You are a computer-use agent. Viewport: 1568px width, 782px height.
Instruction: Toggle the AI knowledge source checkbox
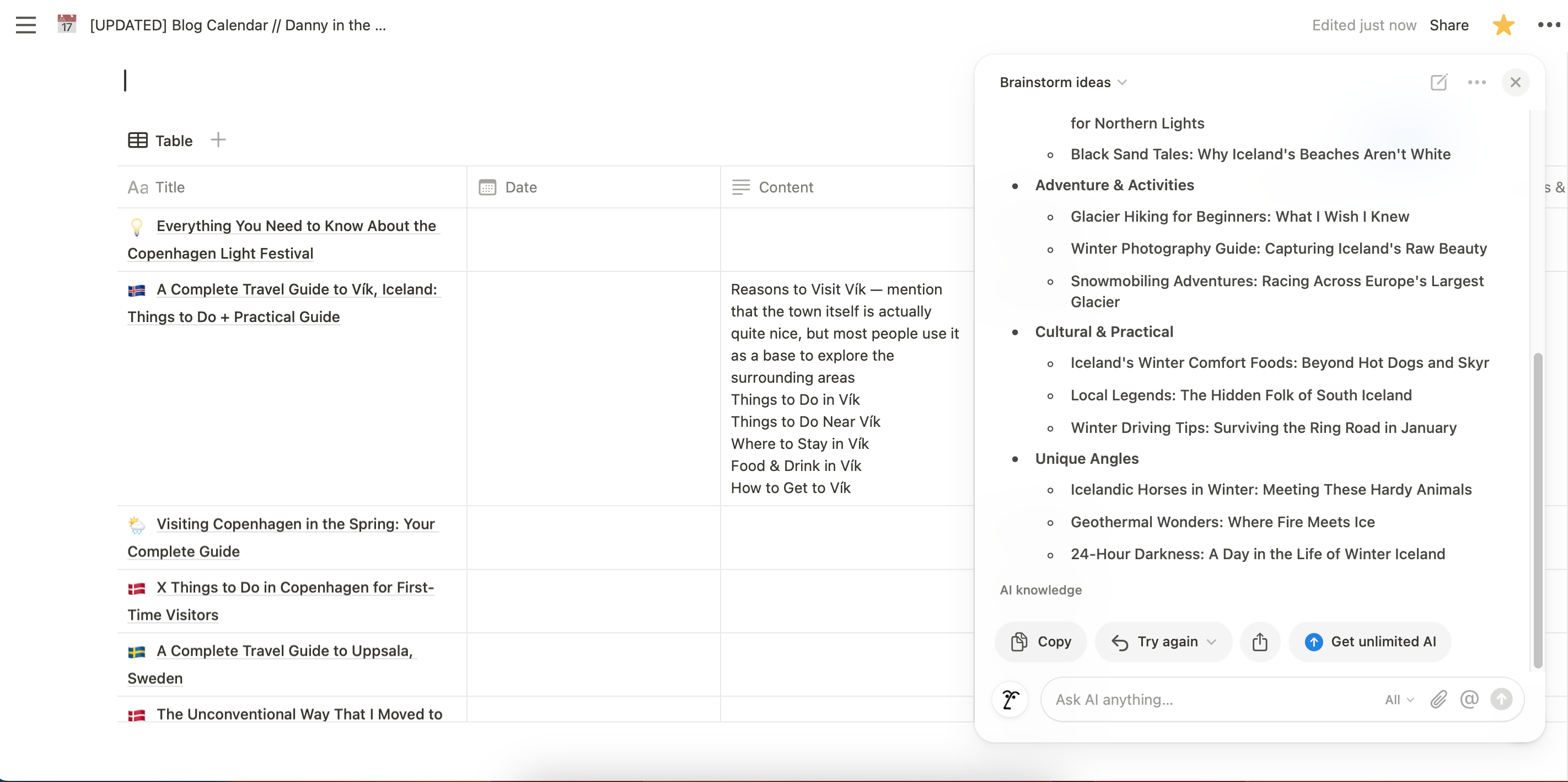1041,590
